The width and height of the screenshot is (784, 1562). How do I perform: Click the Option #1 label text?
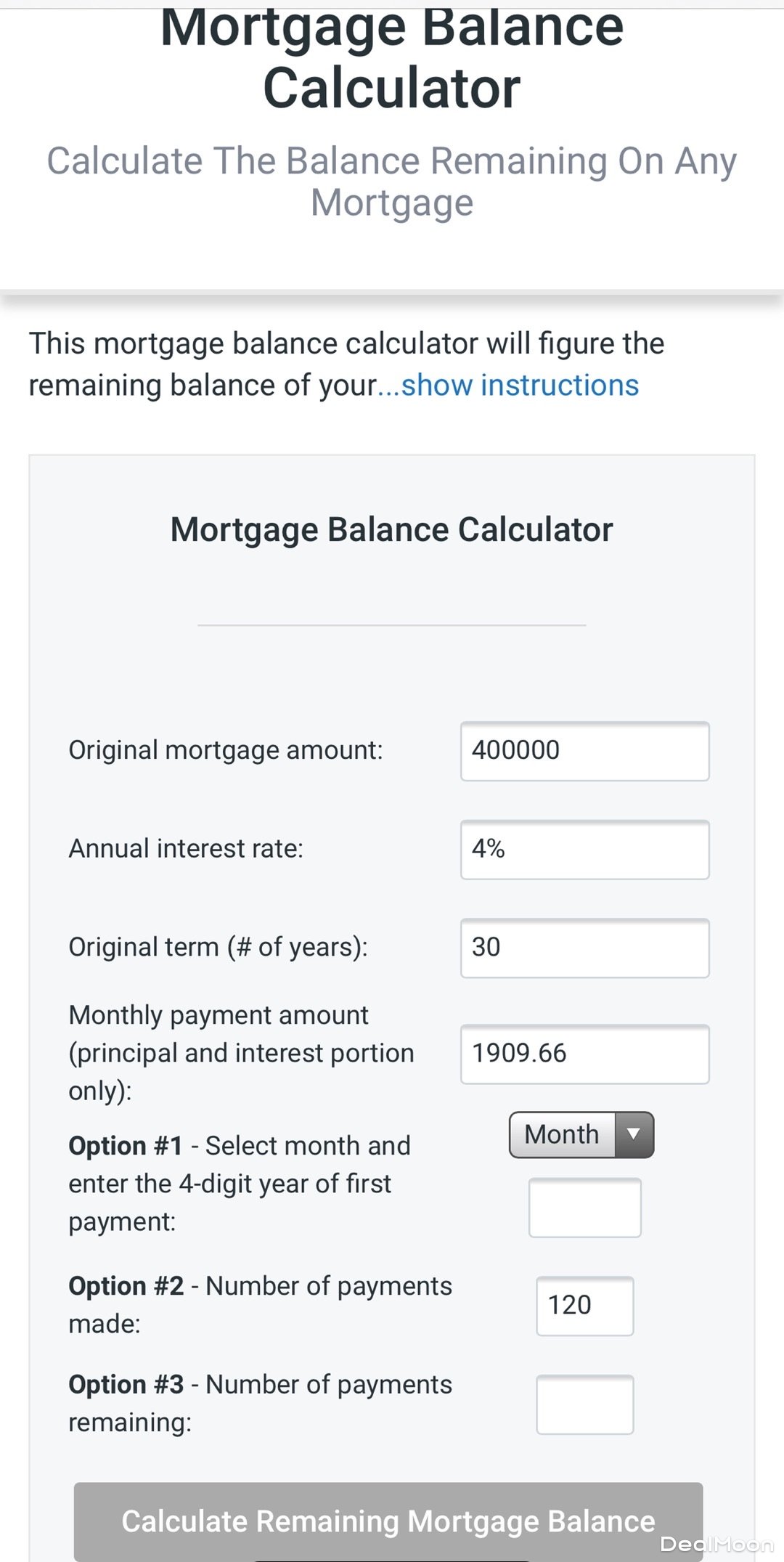[x=240, y=1184]
